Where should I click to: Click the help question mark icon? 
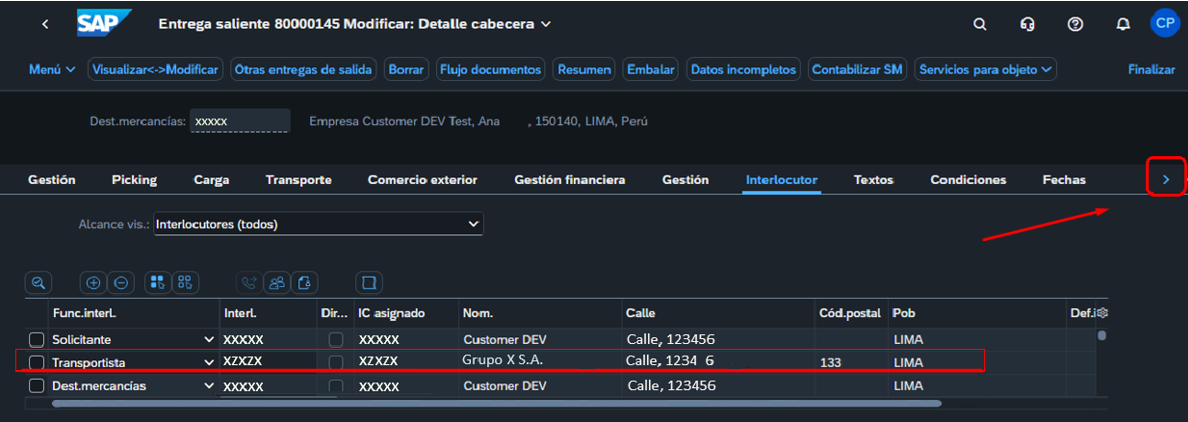coord(1075,24)
